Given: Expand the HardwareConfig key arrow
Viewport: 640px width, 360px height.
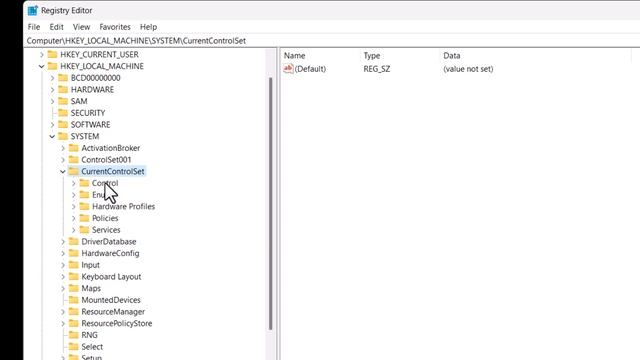Looking at the screenshot, I should 63,253.
